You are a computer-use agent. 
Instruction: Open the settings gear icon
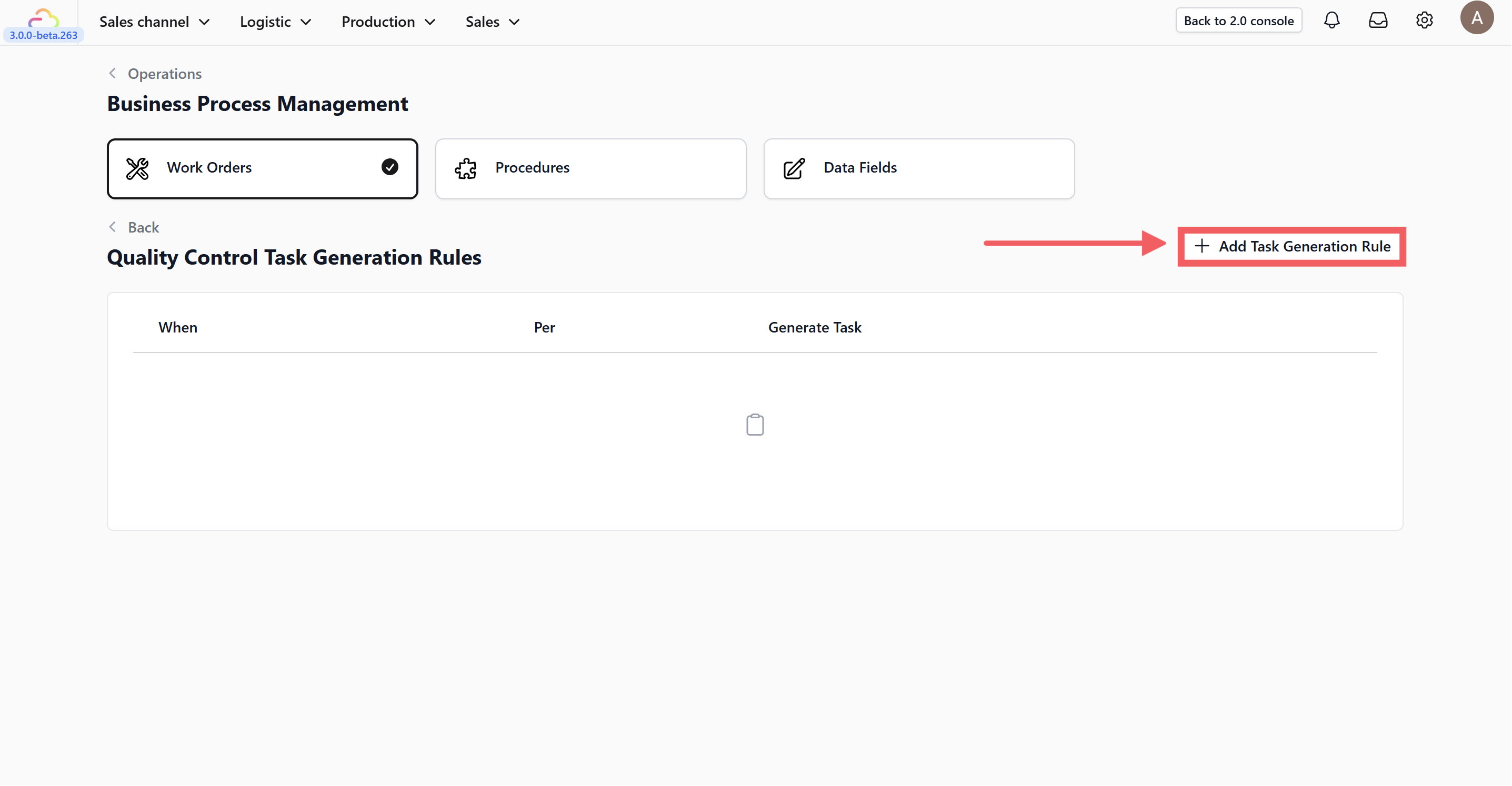click(x=1424, y=21)
